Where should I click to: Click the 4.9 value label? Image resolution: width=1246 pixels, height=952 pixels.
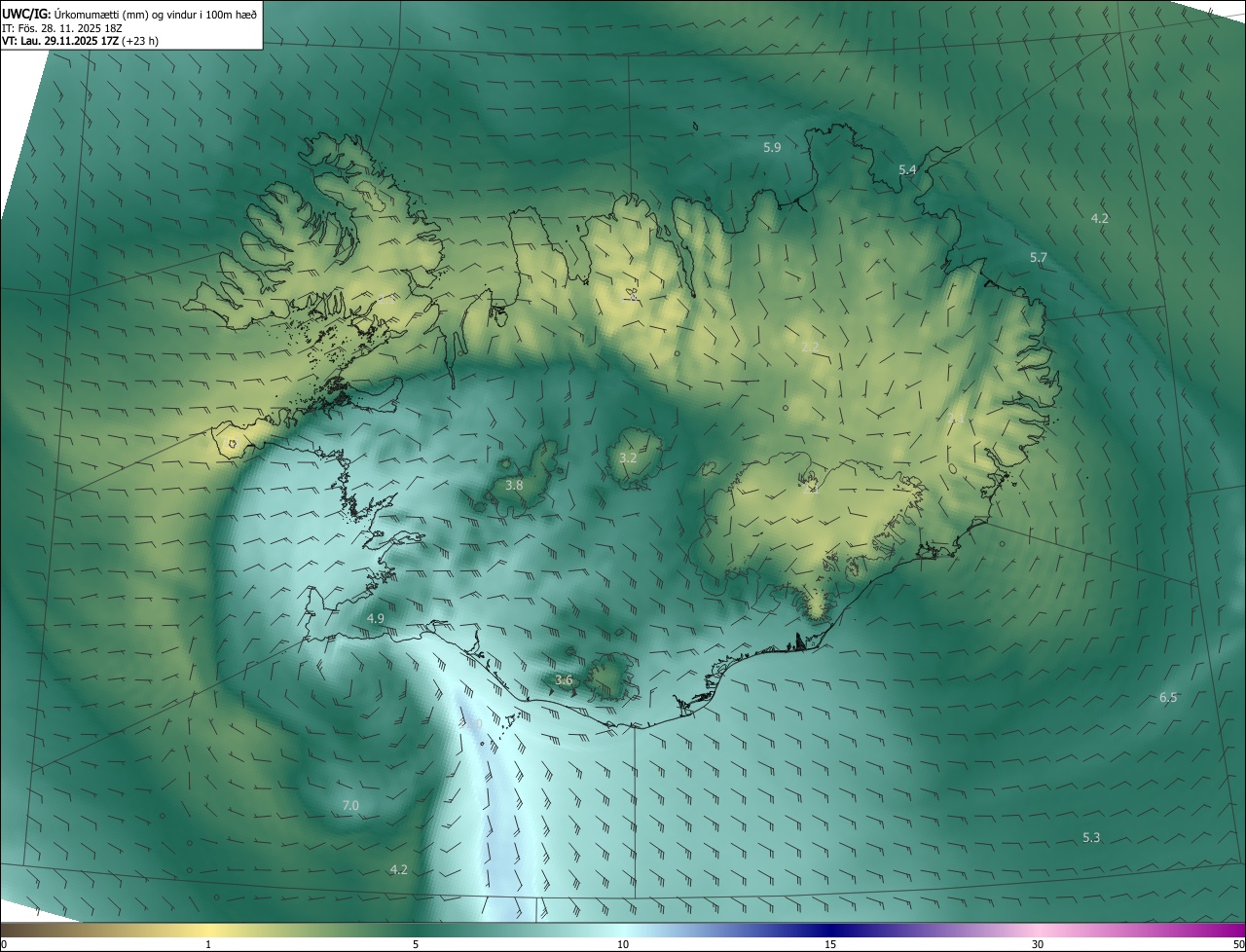tap(376, 619)
